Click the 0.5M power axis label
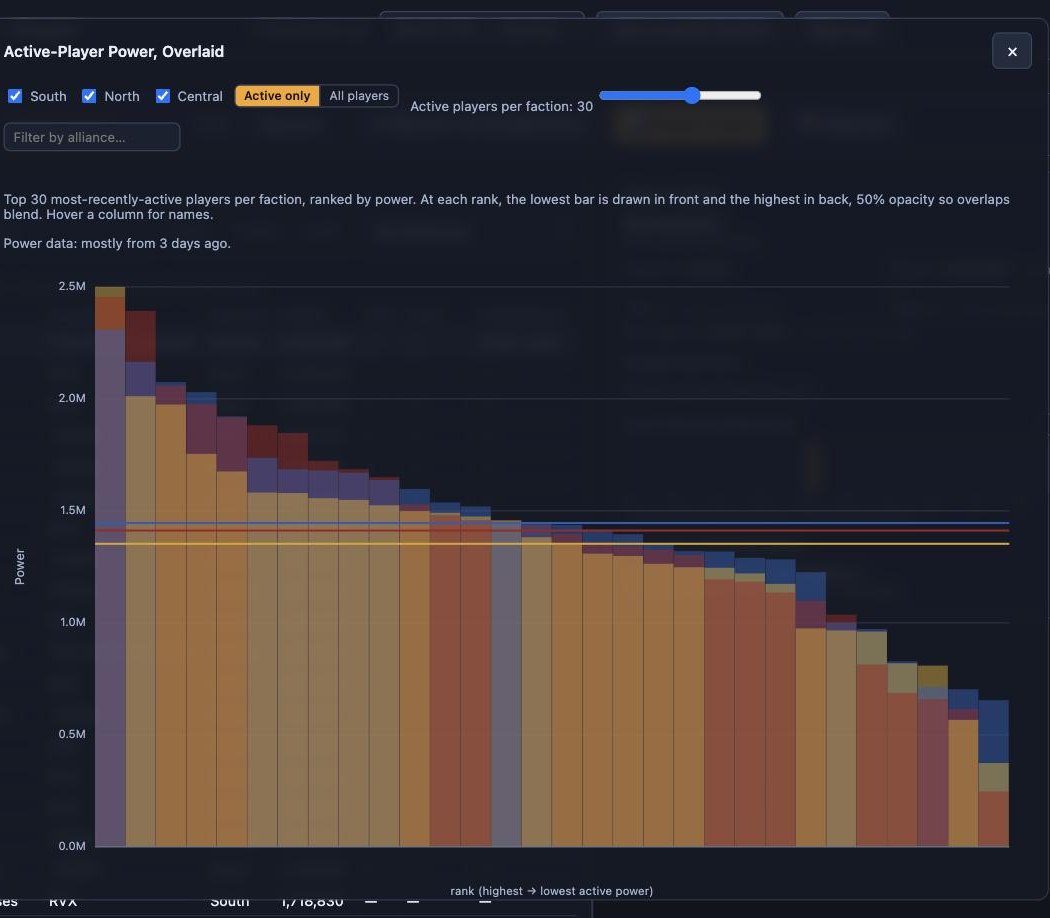Viewport: 1050px width, 918px height. (x=72, y=734)
